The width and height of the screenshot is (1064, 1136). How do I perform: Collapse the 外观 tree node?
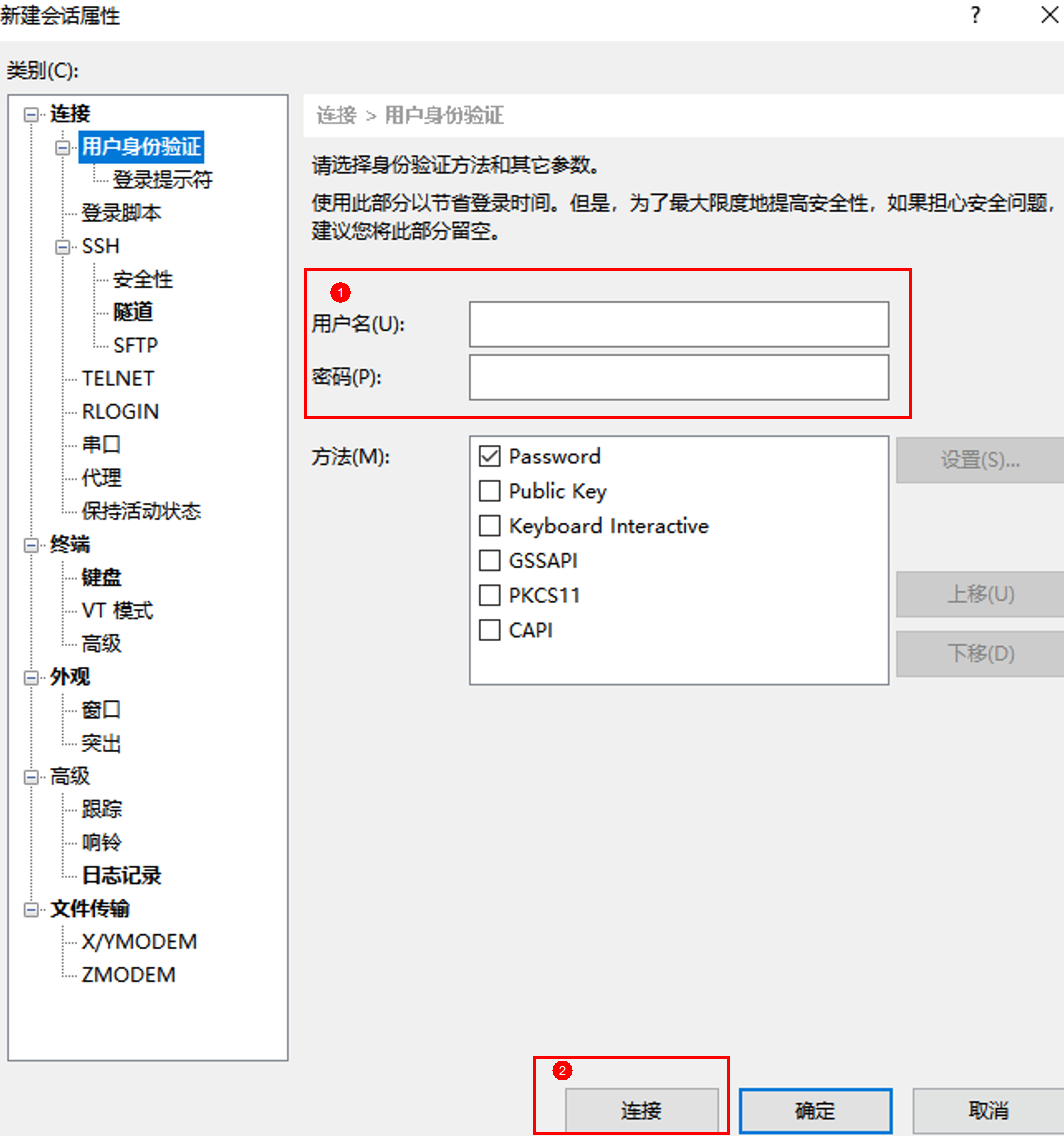31,678
